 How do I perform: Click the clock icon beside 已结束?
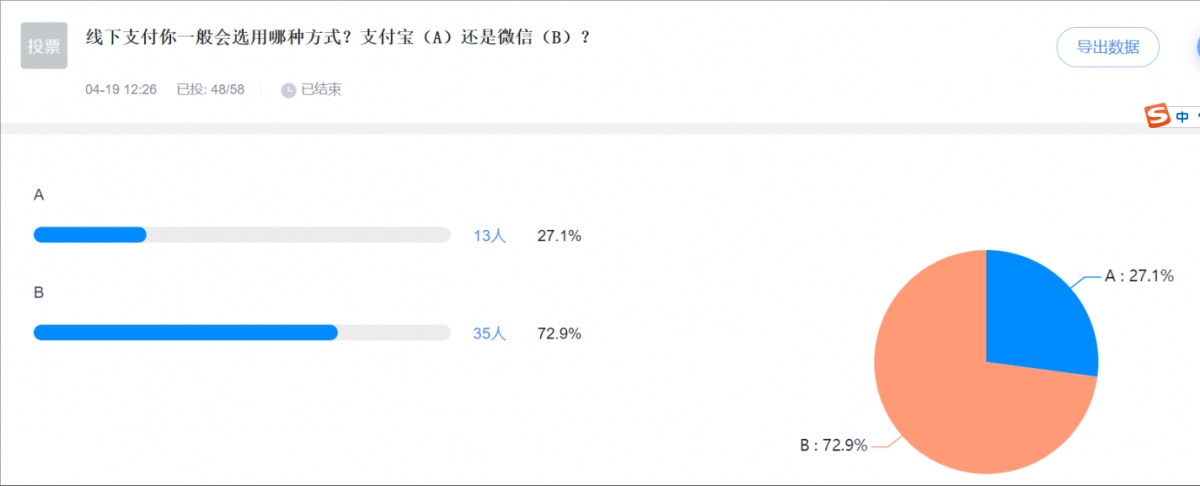(288, 90)
